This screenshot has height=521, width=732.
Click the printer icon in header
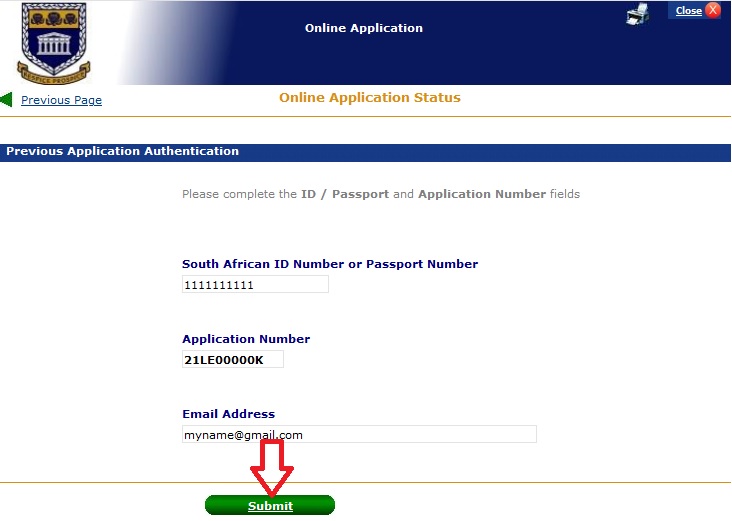point(638,13)
